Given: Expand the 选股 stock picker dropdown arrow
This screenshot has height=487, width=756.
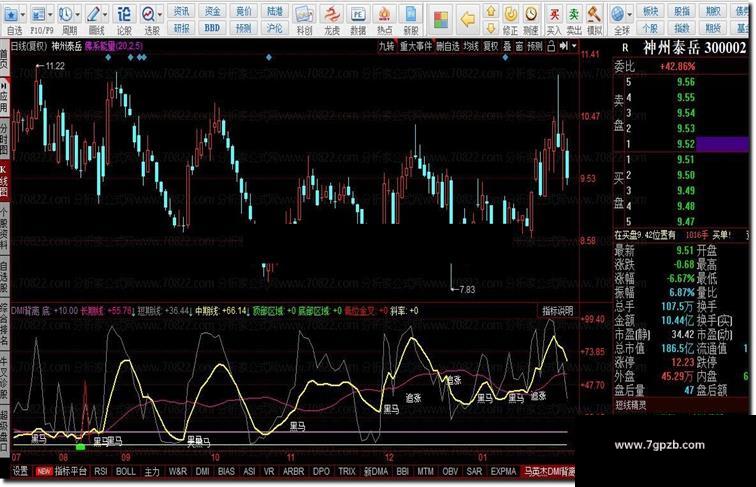Looking at the screenshot, I should (x=160, y=14).
